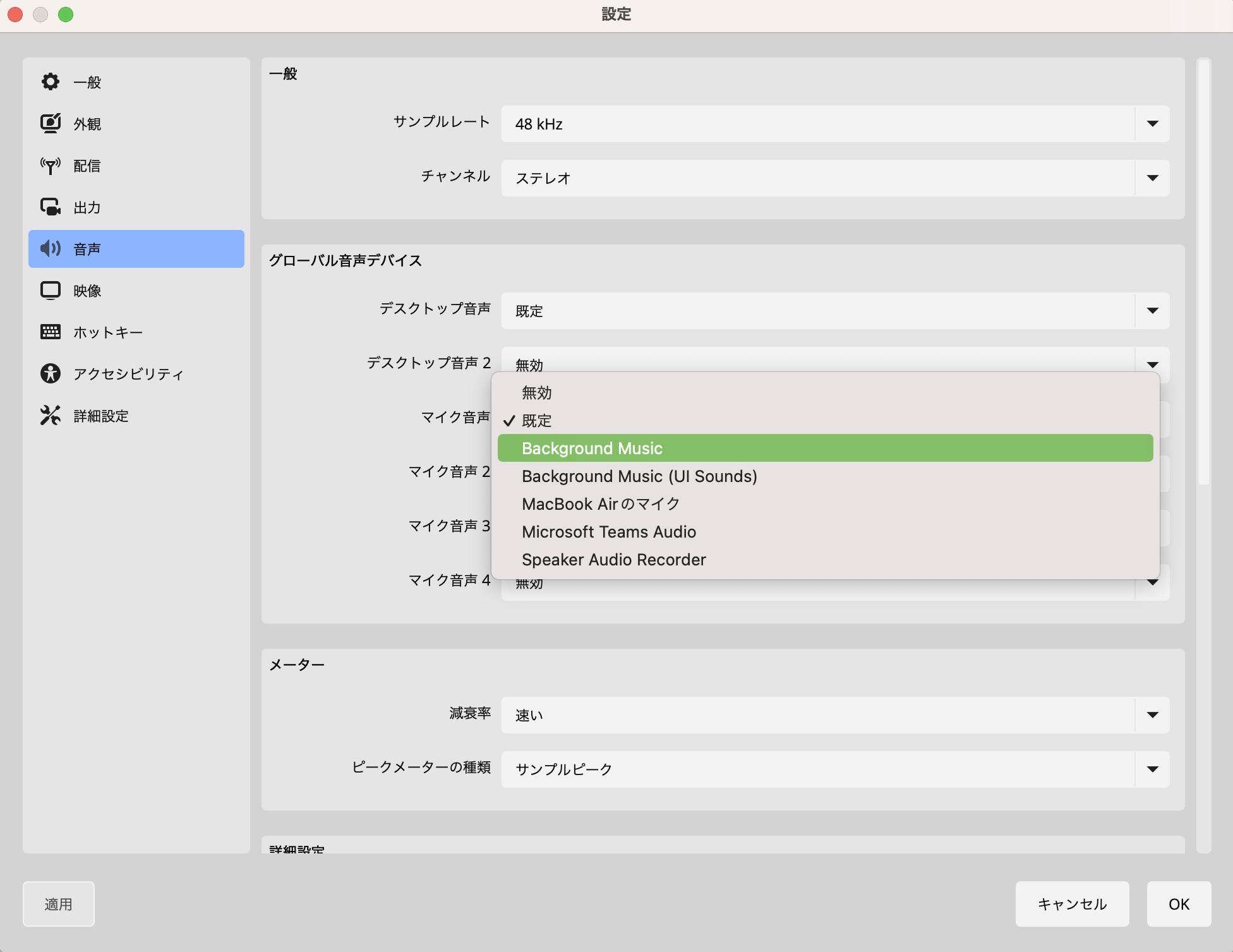This screenshot has height=952, width=1233.
Task: Click the checkmark beside 既定
Action: point(510,421)
